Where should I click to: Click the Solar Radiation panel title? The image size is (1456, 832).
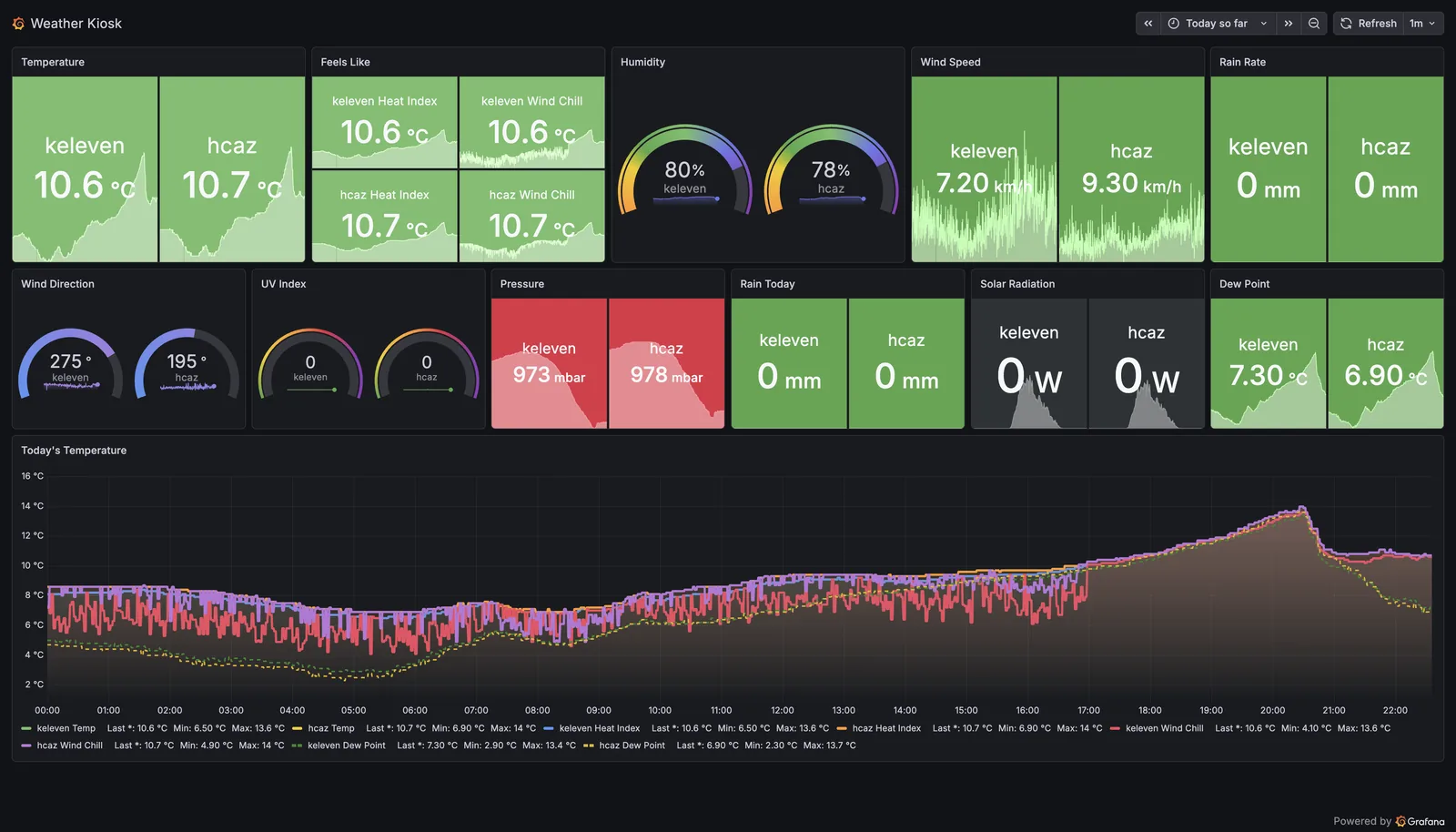1017,284
